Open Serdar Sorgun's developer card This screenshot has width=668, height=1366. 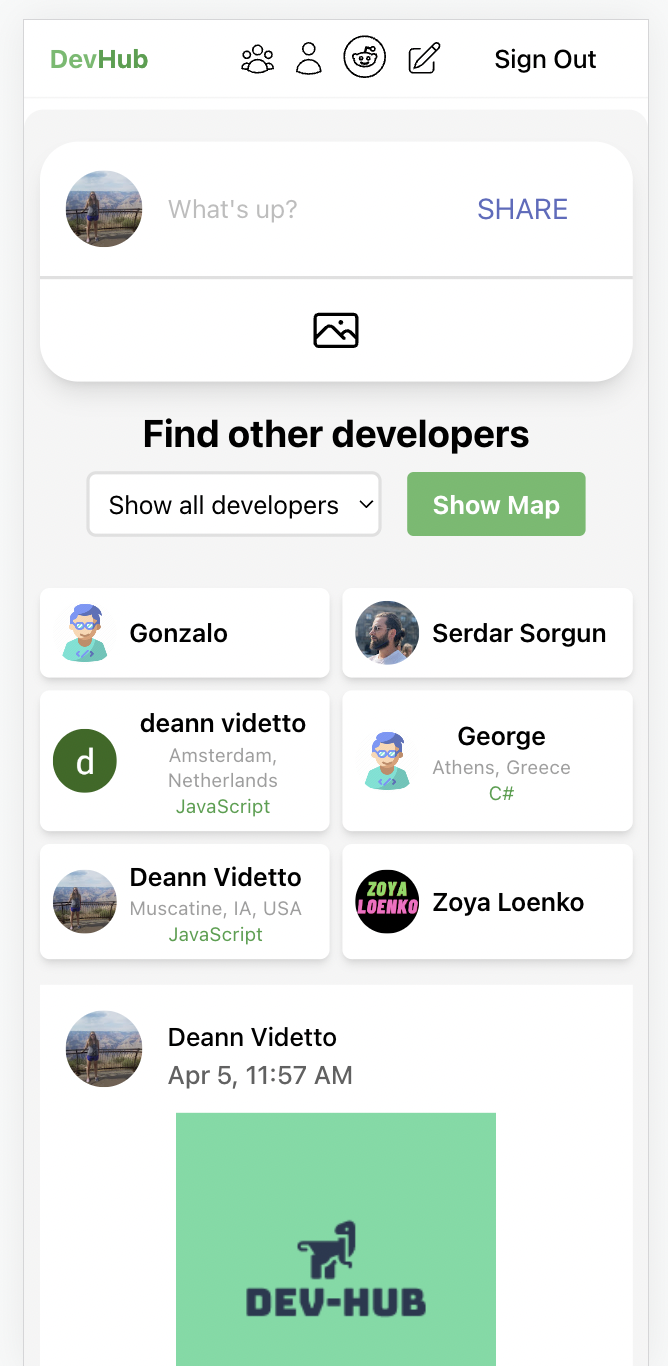487,632
